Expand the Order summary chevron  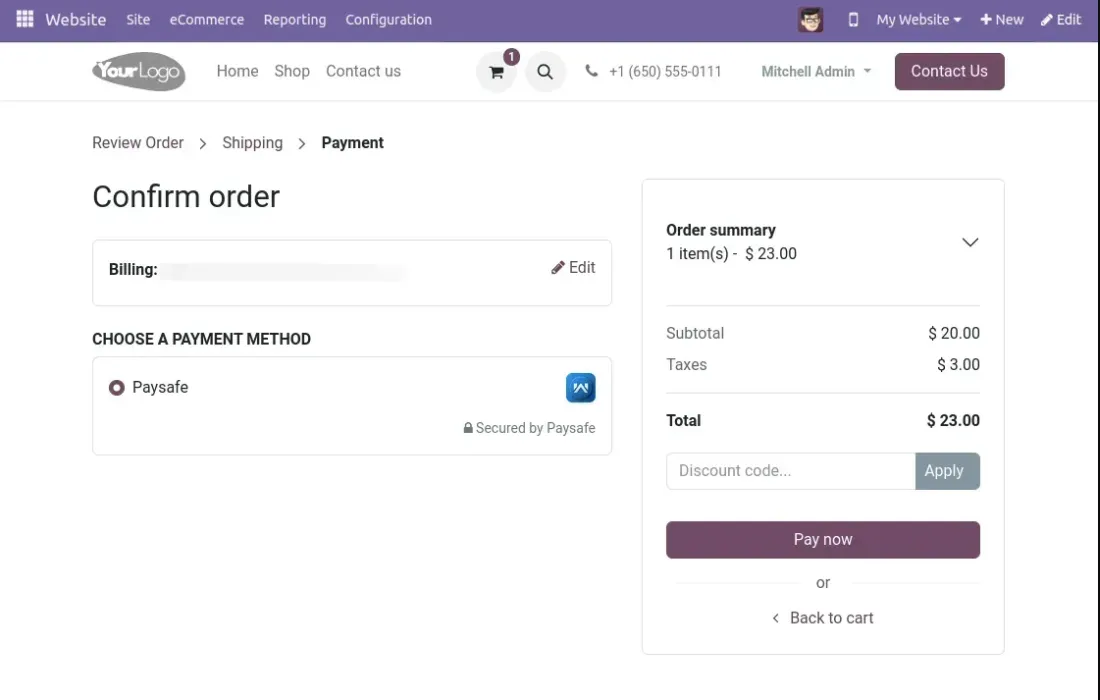pyautogui.click(x=969, y=242)
